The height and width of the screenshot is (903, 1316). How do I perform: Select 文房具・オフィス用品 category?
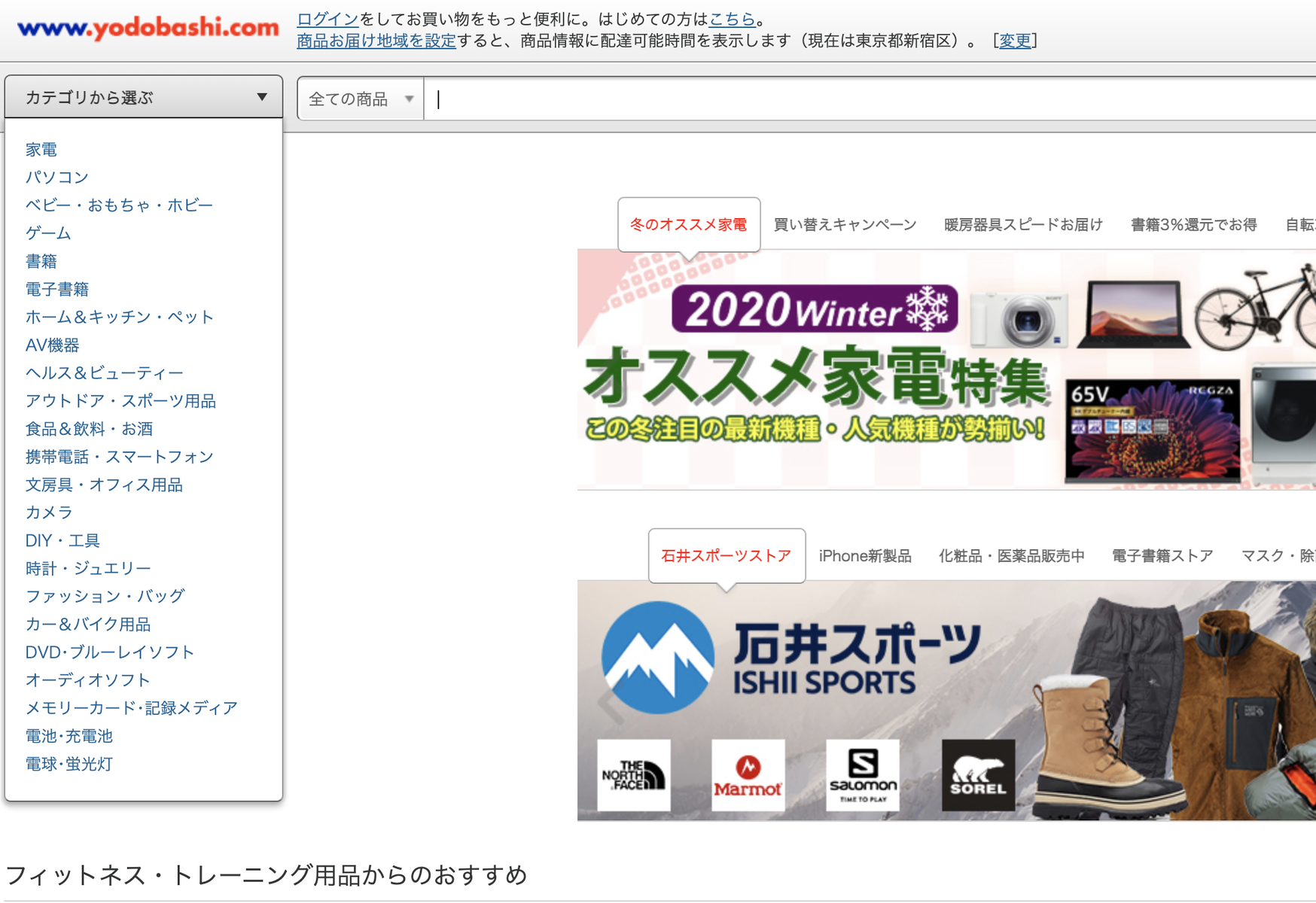[104, 485]
